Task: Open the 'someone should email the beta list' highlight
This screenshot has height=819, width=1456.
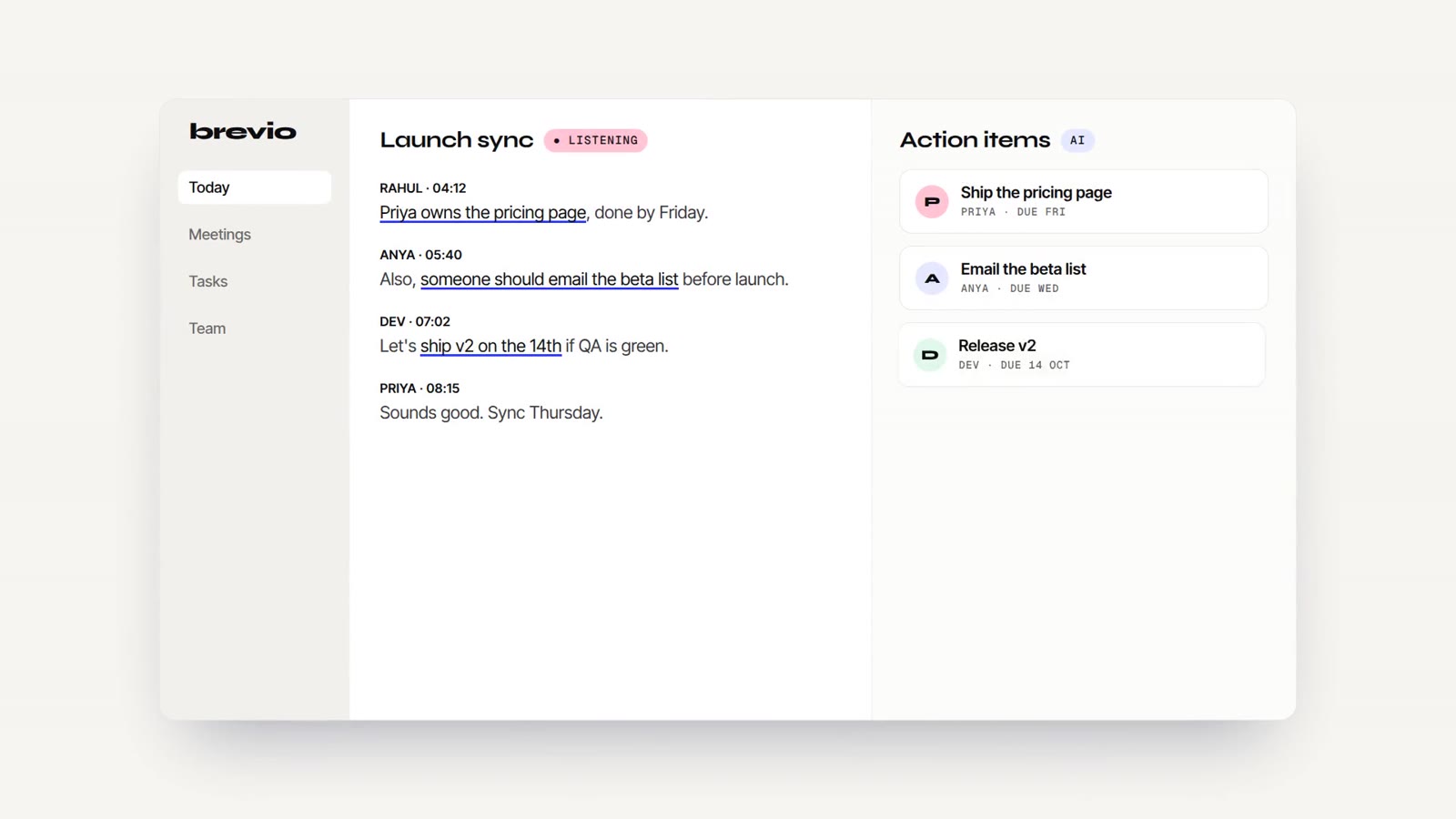Action: pos(550,279)
